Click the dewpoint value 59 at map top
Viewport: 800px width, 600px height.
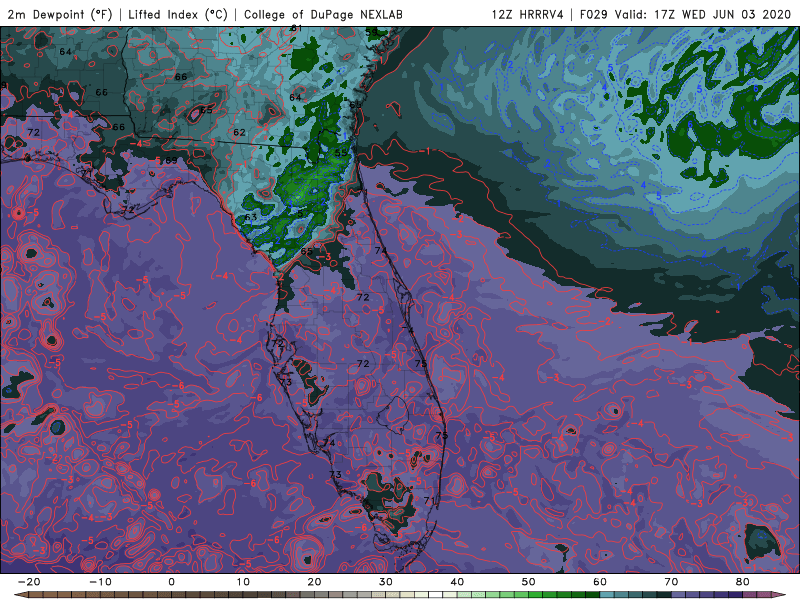coord(371,33)
